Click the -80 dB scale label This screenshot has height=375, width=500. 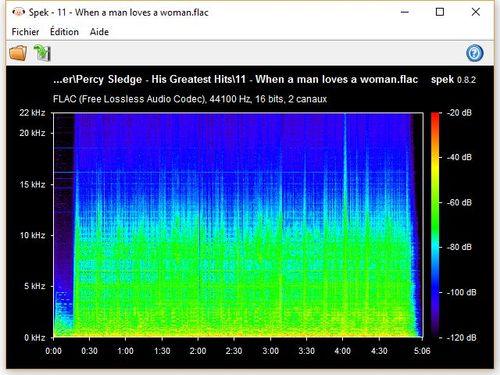(x=459, y=247)
